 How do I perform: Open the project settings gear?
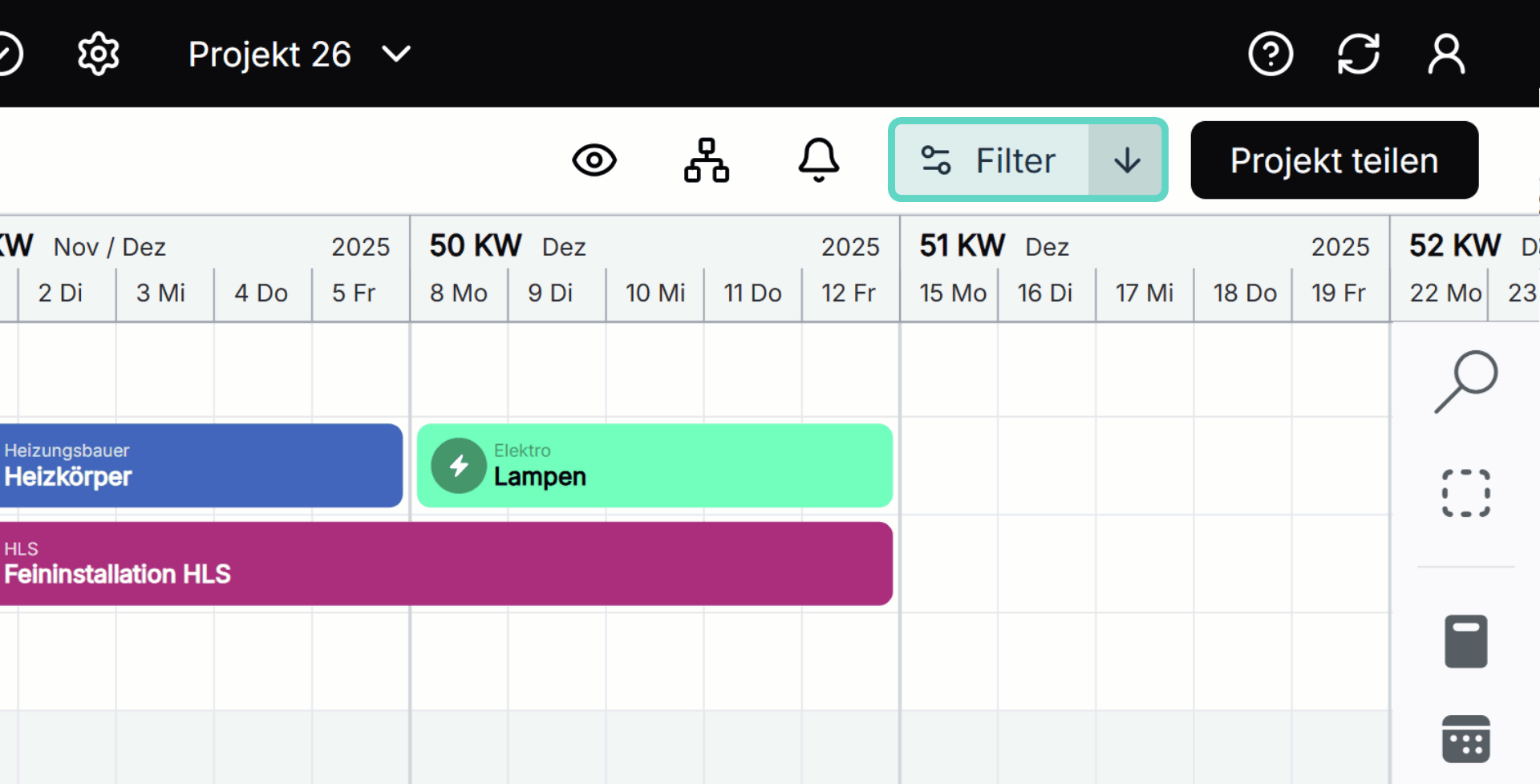(x=98, y=53)
